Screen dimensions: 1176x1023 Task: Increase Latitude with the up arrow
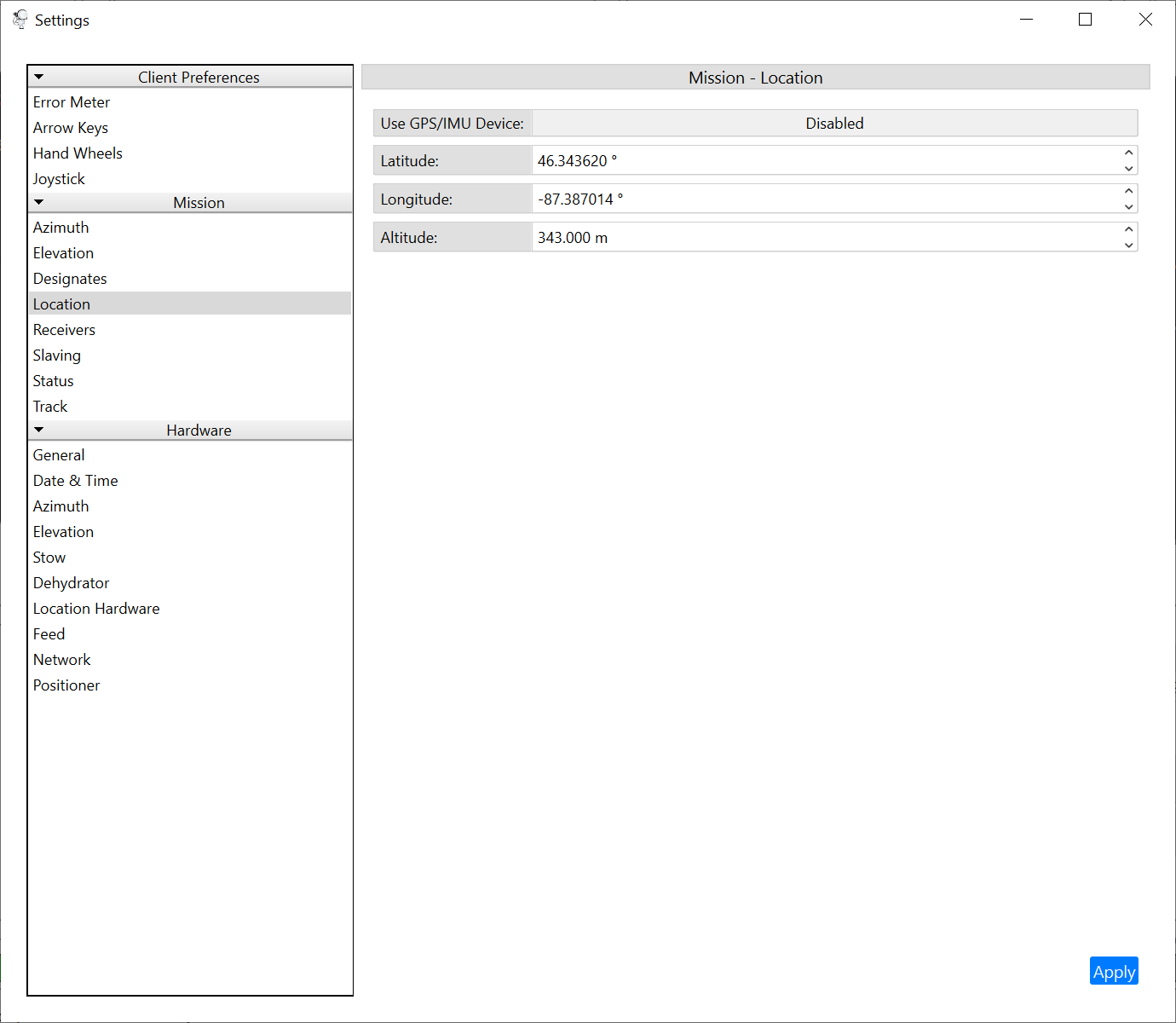tap(1128, 153)
